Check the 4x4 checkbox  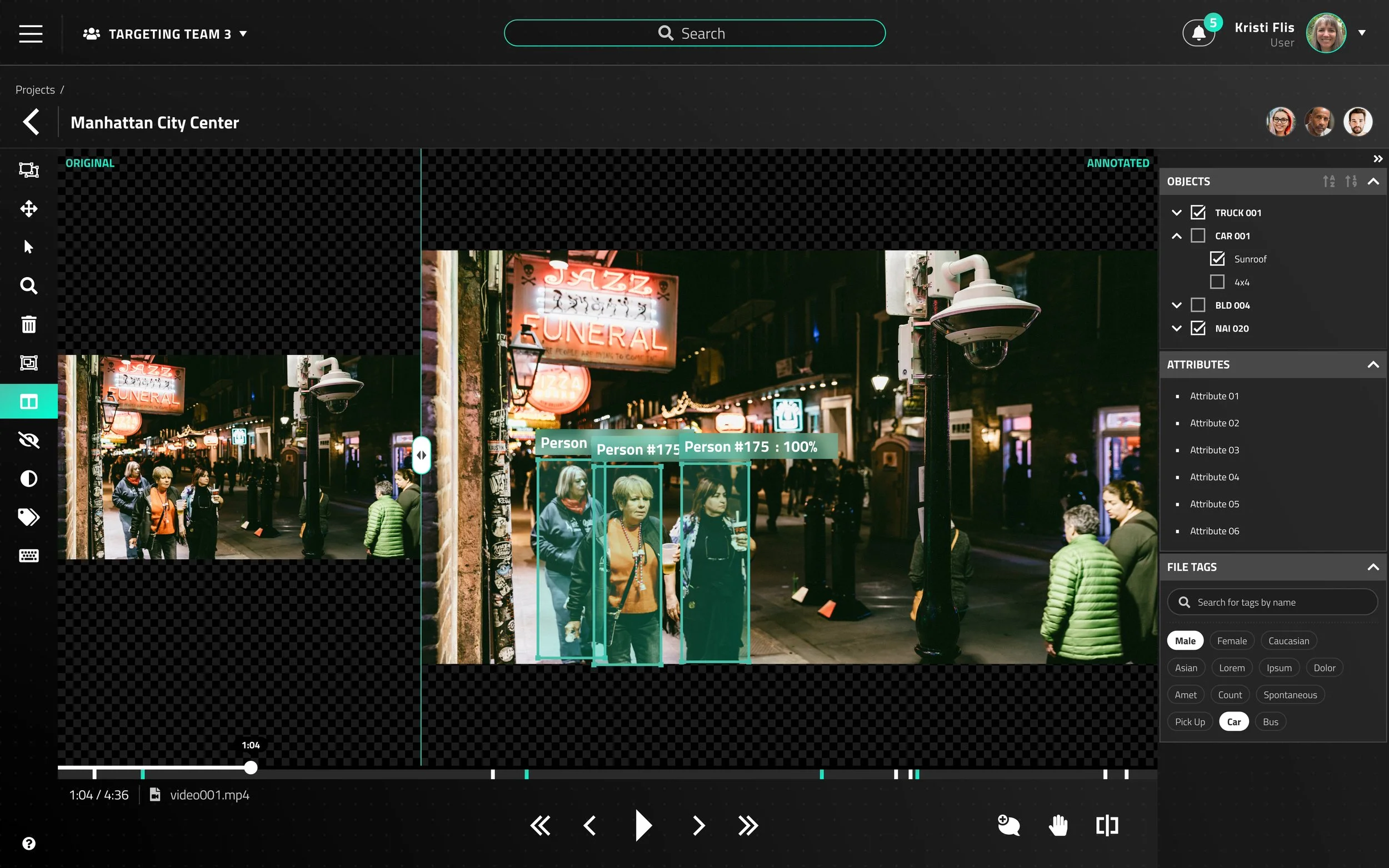pos(1217,282)
